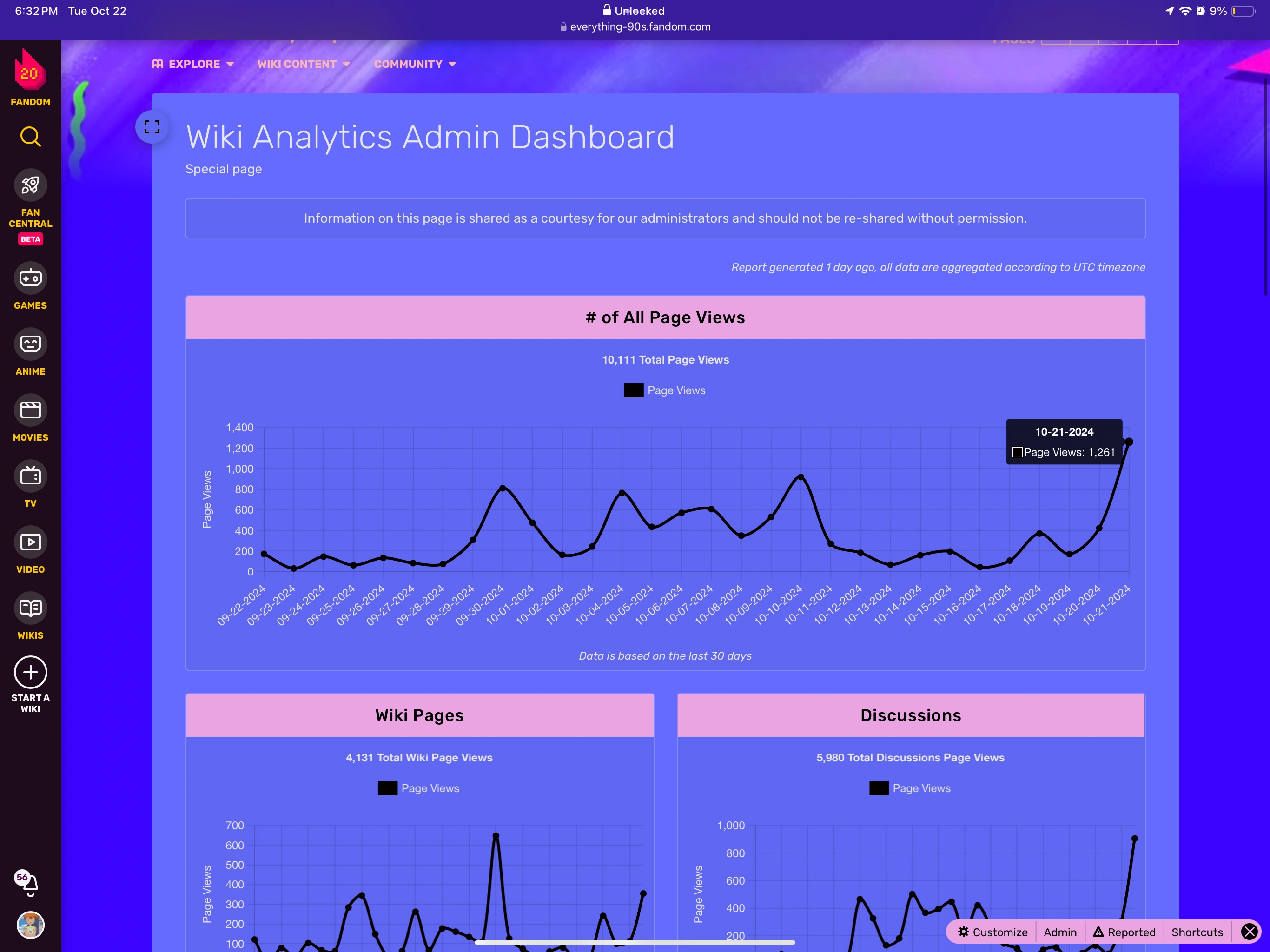Open the Movies clapperboard icon

pos(30,410)
